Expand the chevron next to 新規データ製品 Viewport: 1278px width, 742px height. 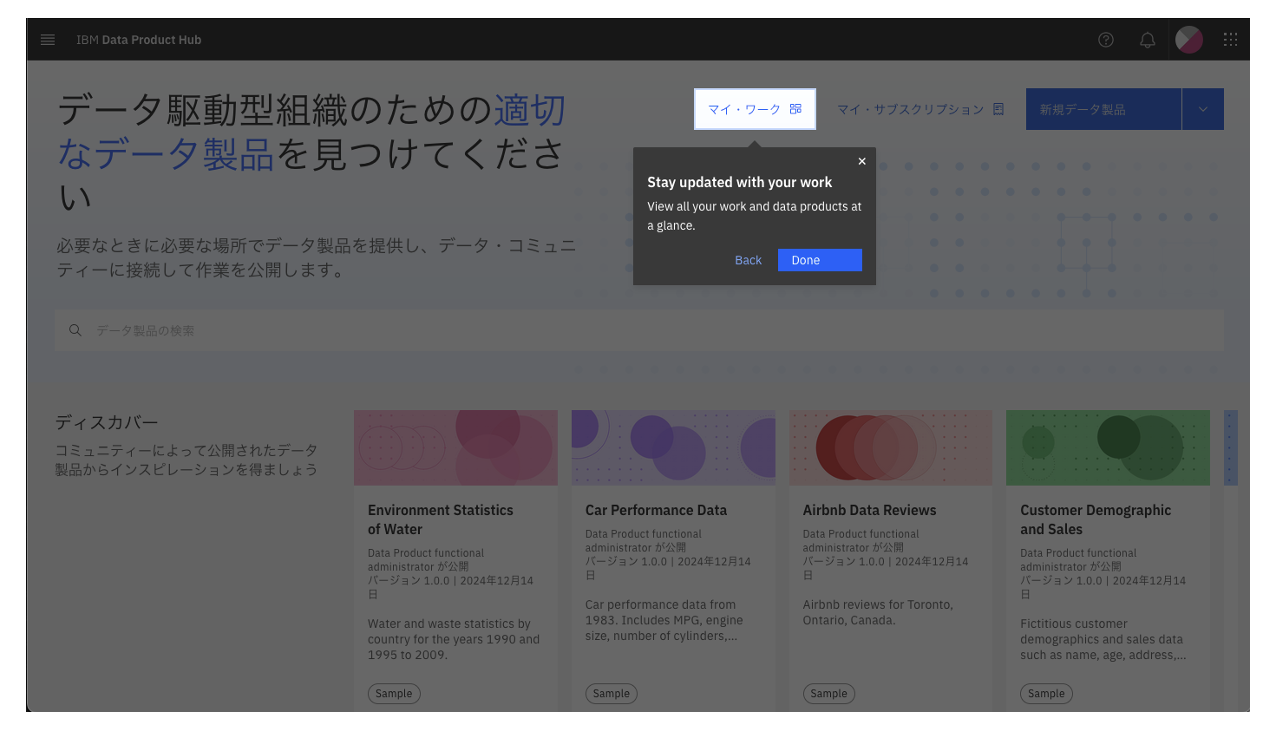[1203, 109]
